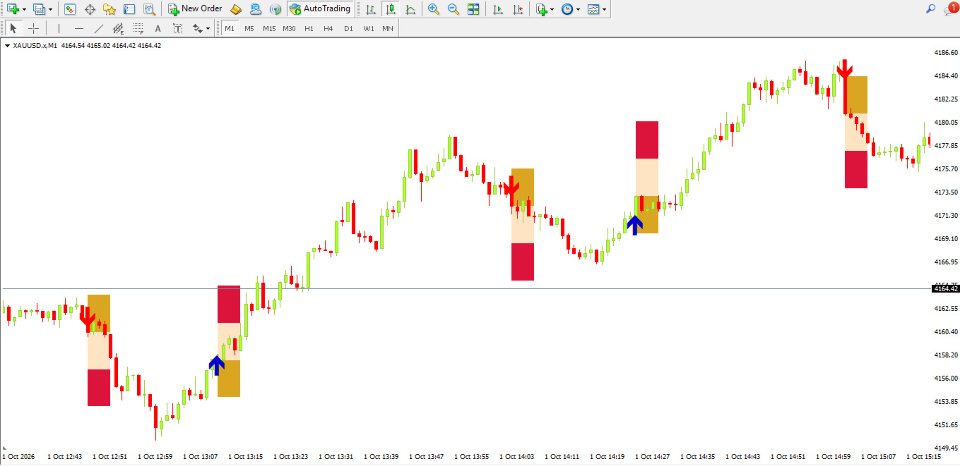Launch the Strategy Tester icon

[x=149, y=9]
